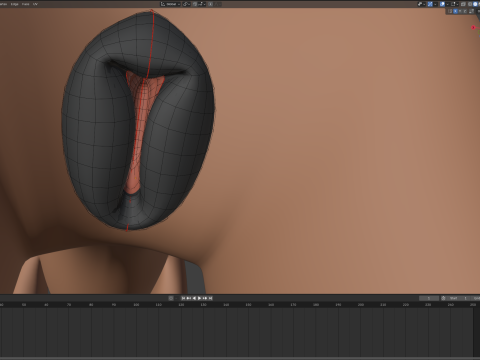This screenshot has height=360, width=480.
Task: Open the snapping options dropdown
Action: (x=202, y=4)
